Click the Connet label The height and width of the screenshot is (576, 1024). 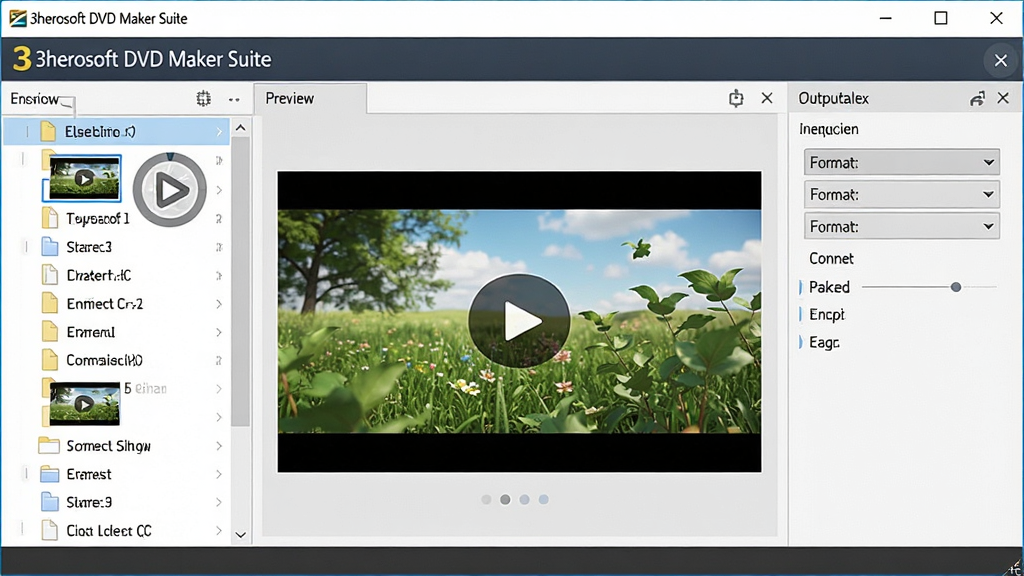pos(831,258)
